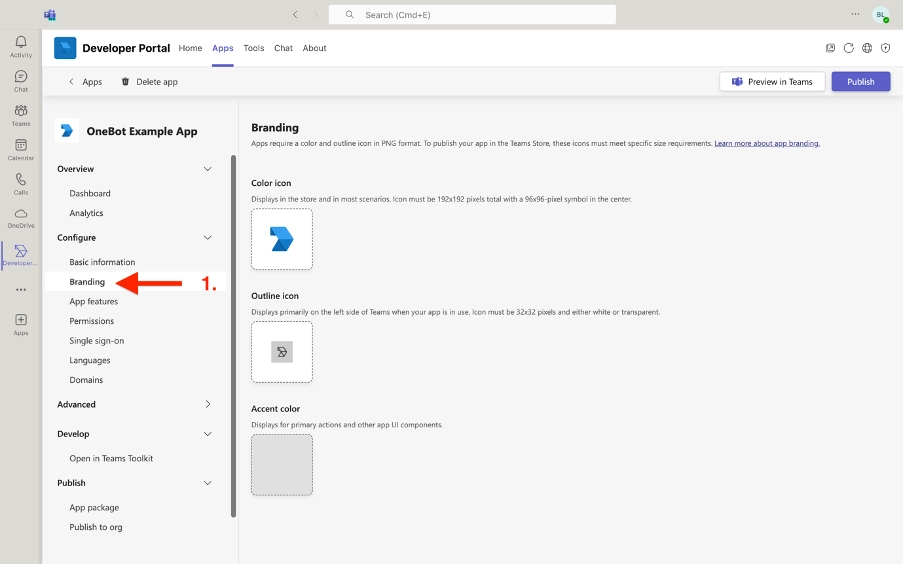Go forward with the history forward arrow
This screenshot has height=564, width=904.
tap(315, 14)
